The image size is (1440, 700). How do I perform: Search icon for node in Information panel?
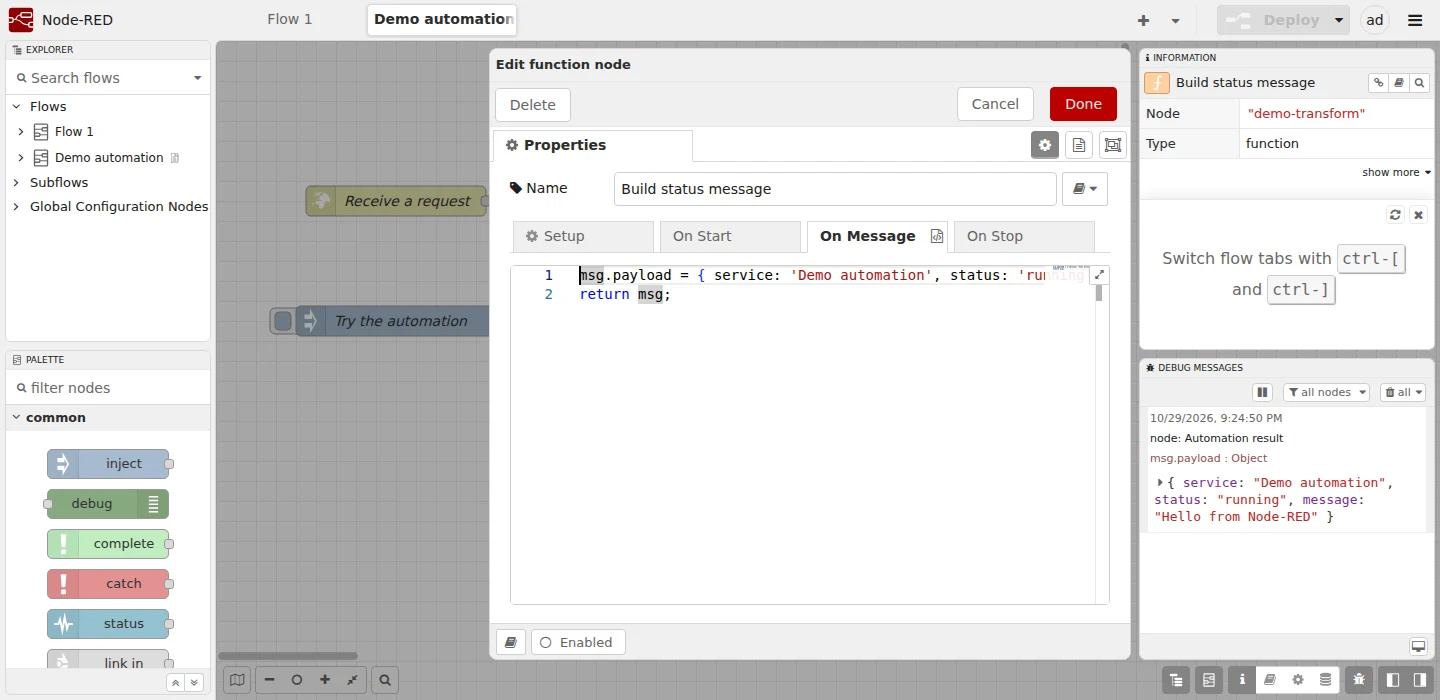(x=1420, y=83)
